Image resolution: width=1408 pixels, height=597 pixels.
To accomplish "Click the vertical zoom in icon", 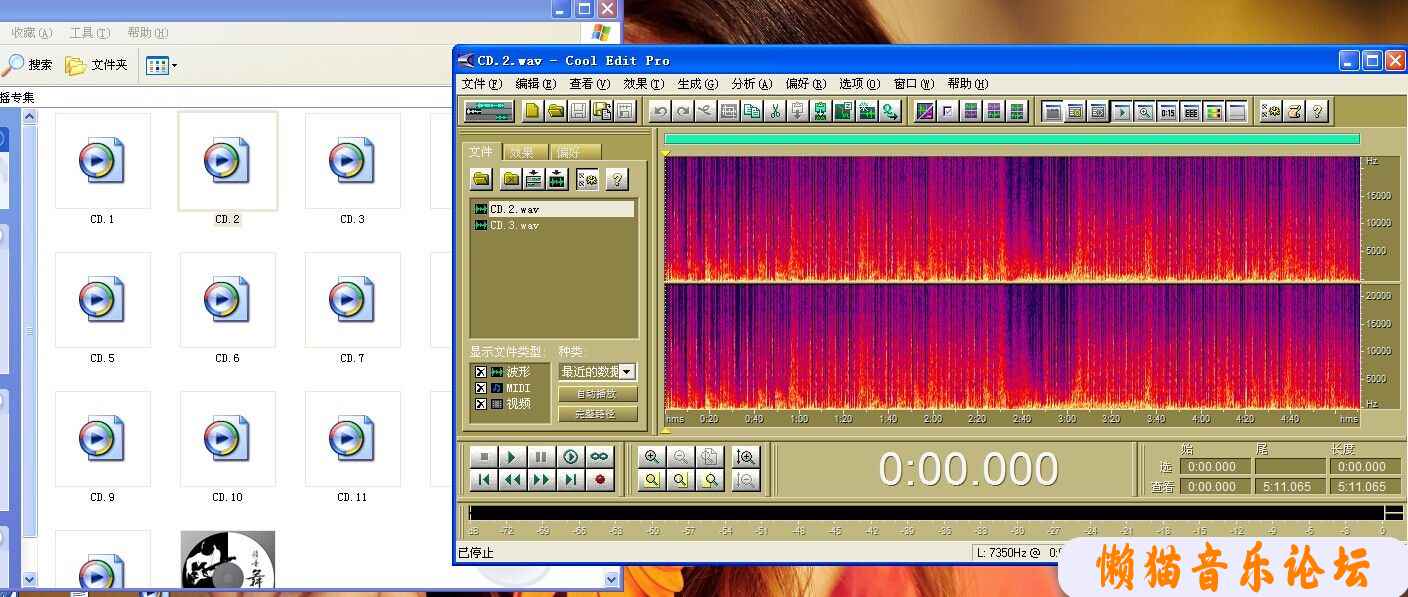I will [745, 457].
